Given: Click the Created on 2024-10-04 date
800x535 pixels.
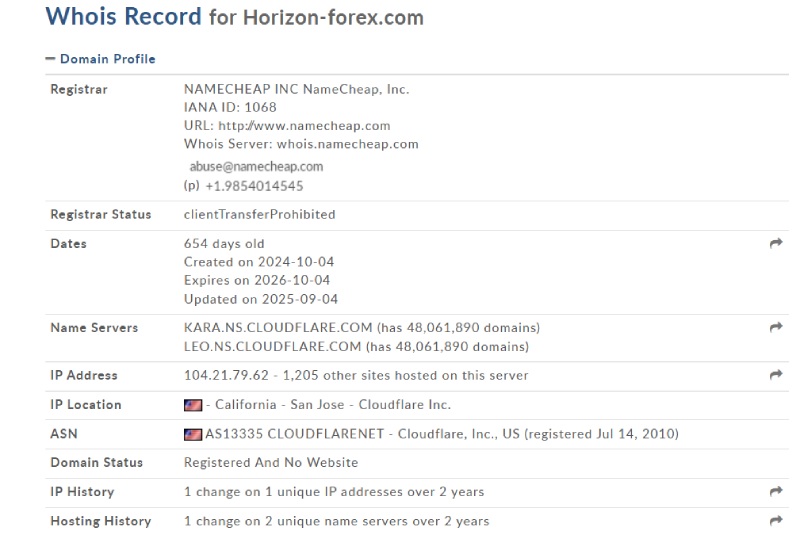Looking at the screenshot, I should click(x=259, y=262).
